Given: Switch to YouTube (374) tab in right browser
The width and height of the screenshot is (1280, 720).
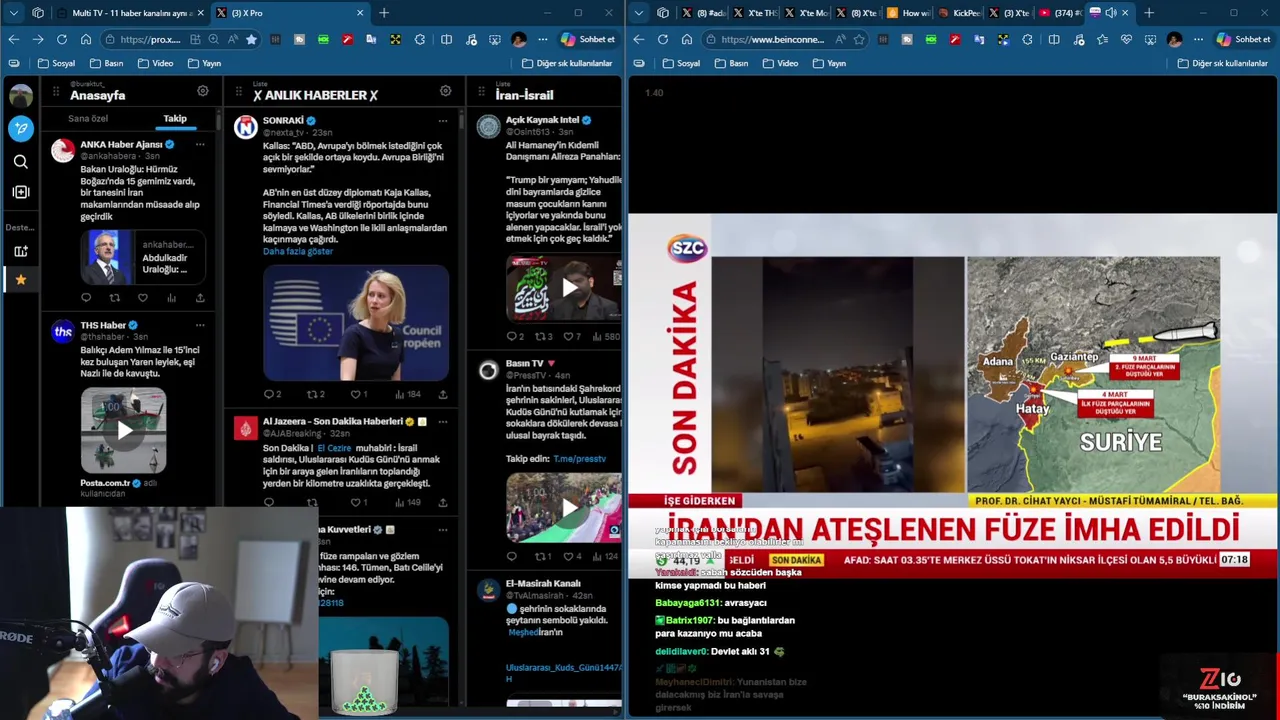Looking at the screenshot, I should pyautogui.click(x=1060, y=13).
